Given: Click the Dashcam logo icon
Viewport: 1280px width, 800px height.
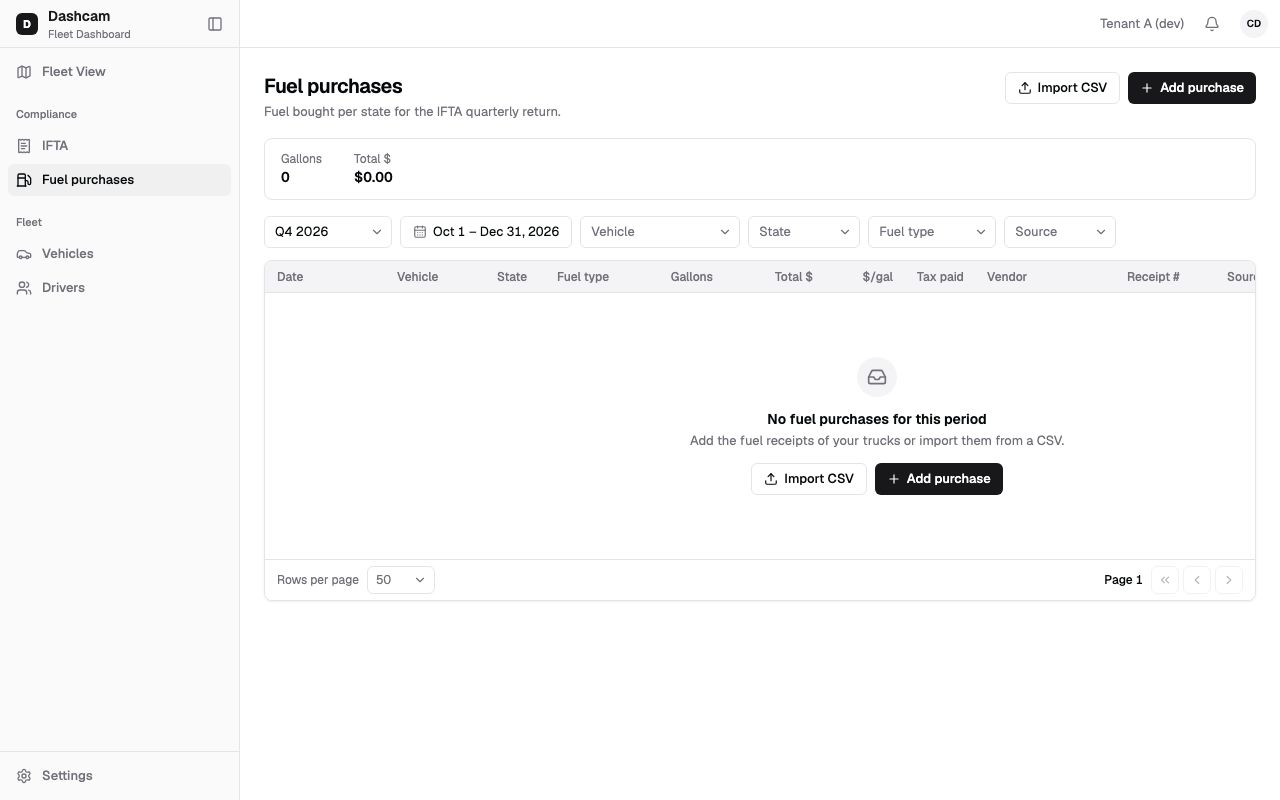Looking at the screenshot, I should click(27, 24).
